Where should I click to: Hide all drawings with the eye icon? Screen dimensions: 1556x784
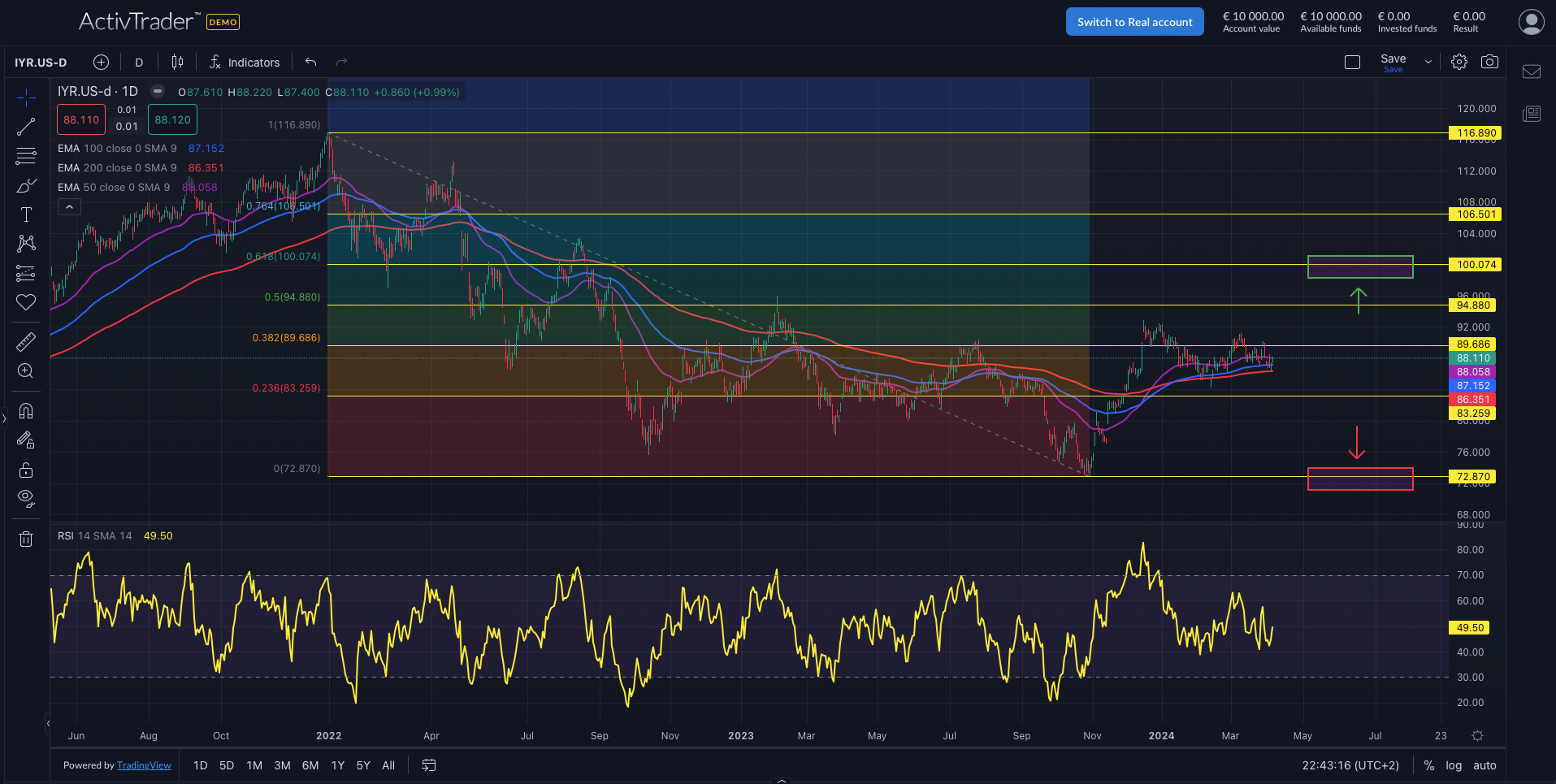[x=26, y=498]
